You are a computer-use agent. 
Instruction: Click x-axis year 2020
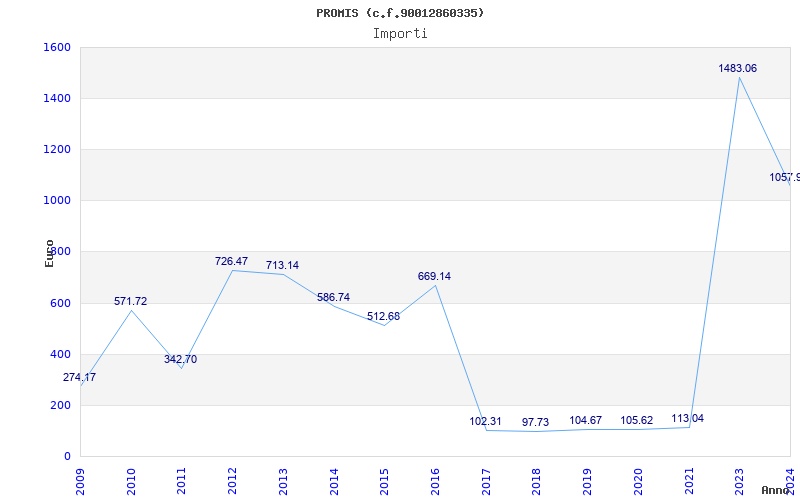tap(638, 481)
